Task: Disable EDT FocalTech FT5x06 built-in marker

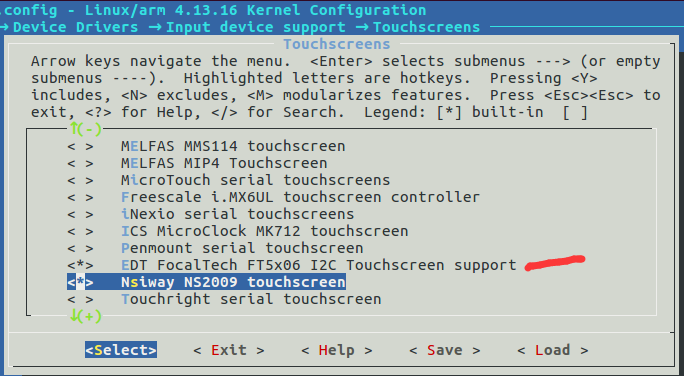Action: 80,265
